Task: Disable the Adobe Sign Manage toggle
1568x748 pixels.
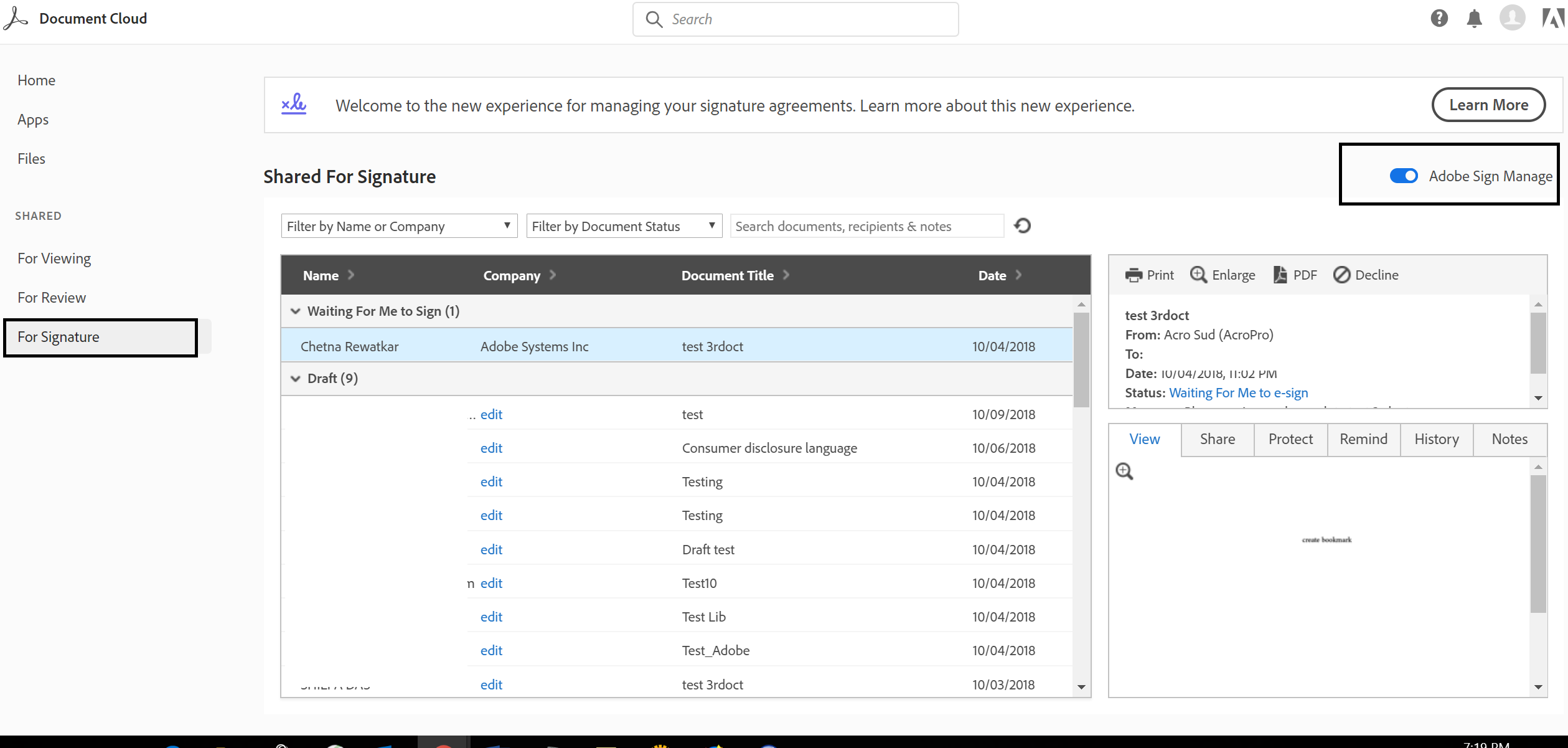Action: [1404, 176]
